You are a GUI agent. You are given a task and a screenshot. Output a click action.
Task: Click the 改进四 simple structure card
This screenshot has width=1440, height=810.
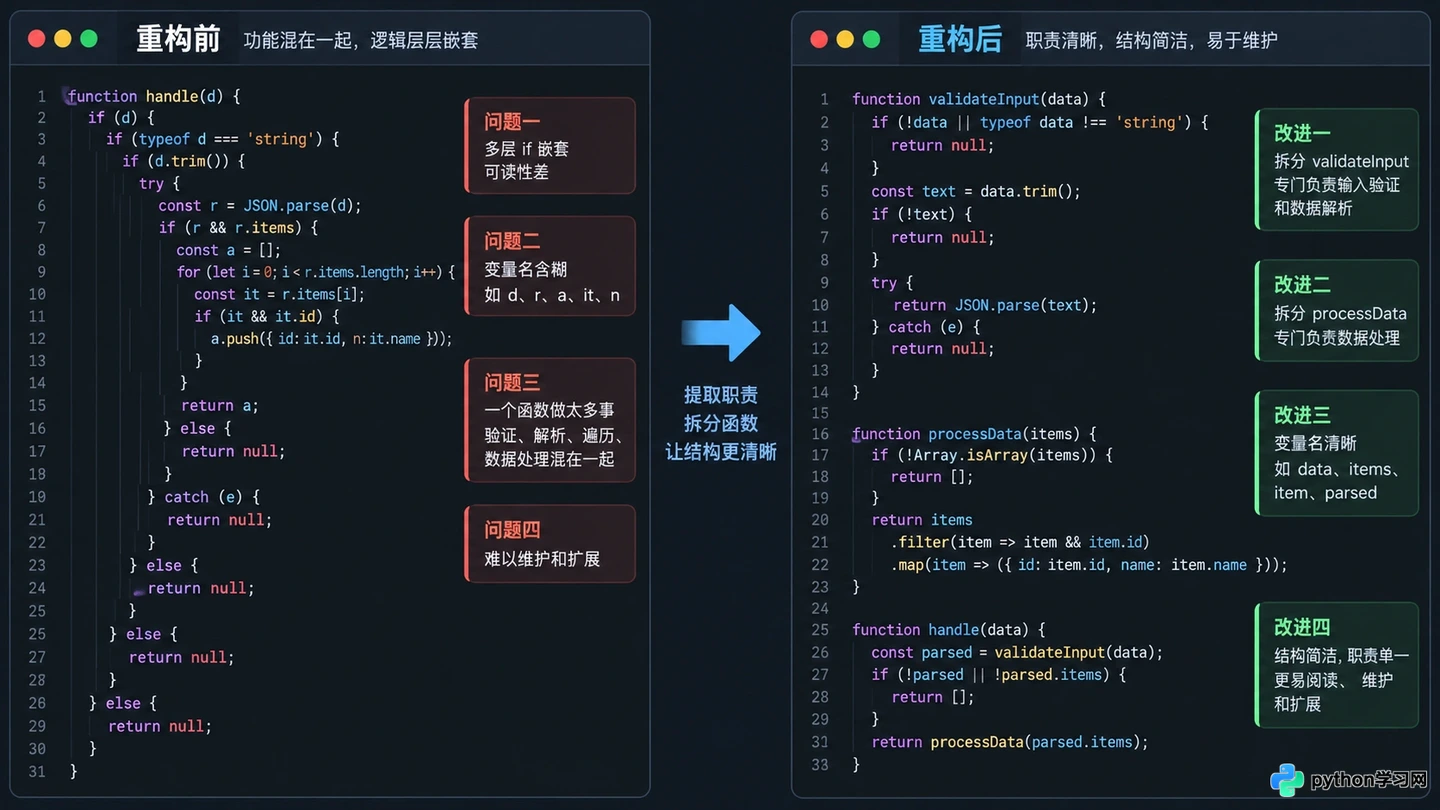click(1337, 664)
